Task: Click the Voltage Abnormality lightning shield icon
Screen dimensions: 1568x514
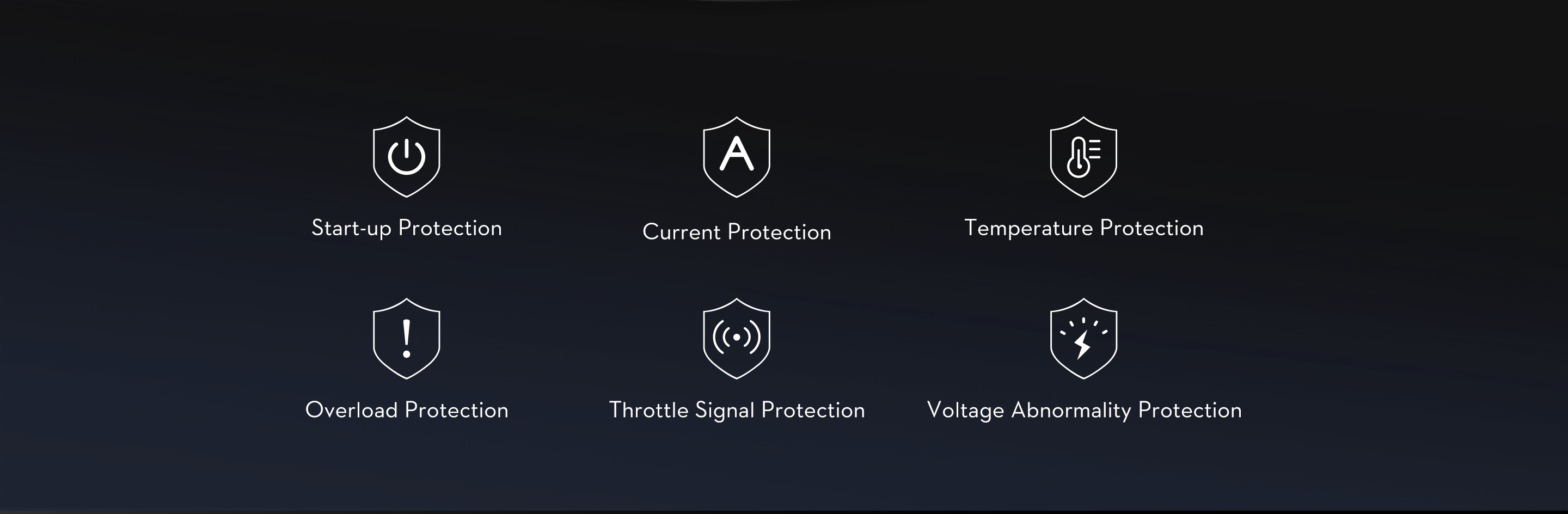Action: pyautogui.click(x=1083, y=339)
